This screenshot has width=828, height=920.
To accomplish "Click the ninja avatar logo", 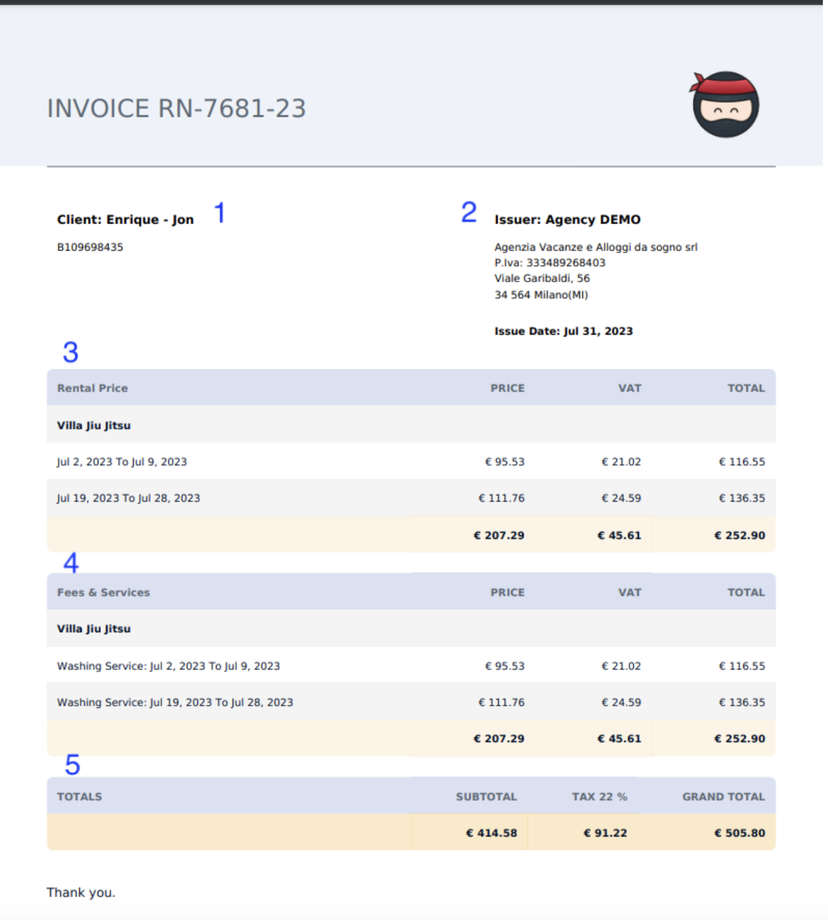I will pyautogui.click(x=725, y=104).
